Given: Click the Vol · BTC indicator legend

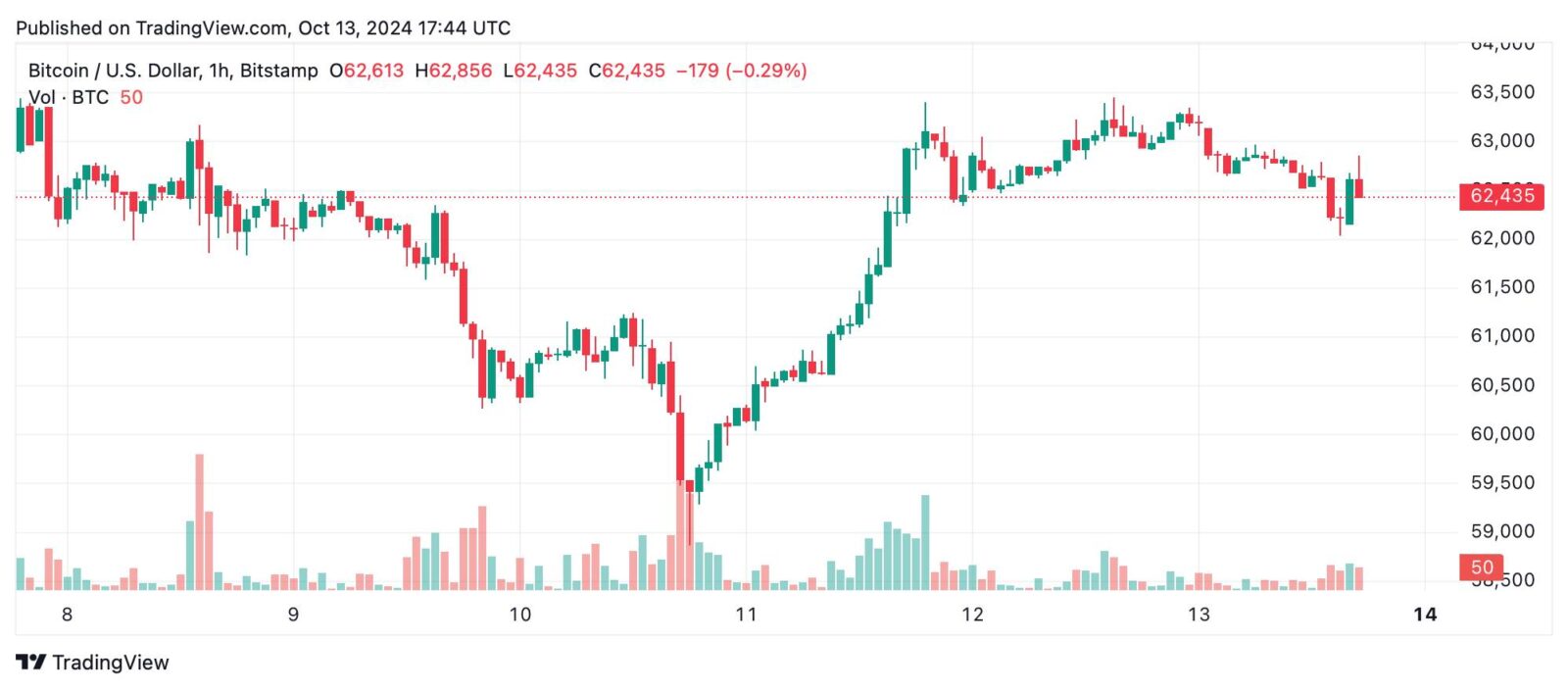Looking at the screenshot, I should [69, 97].
